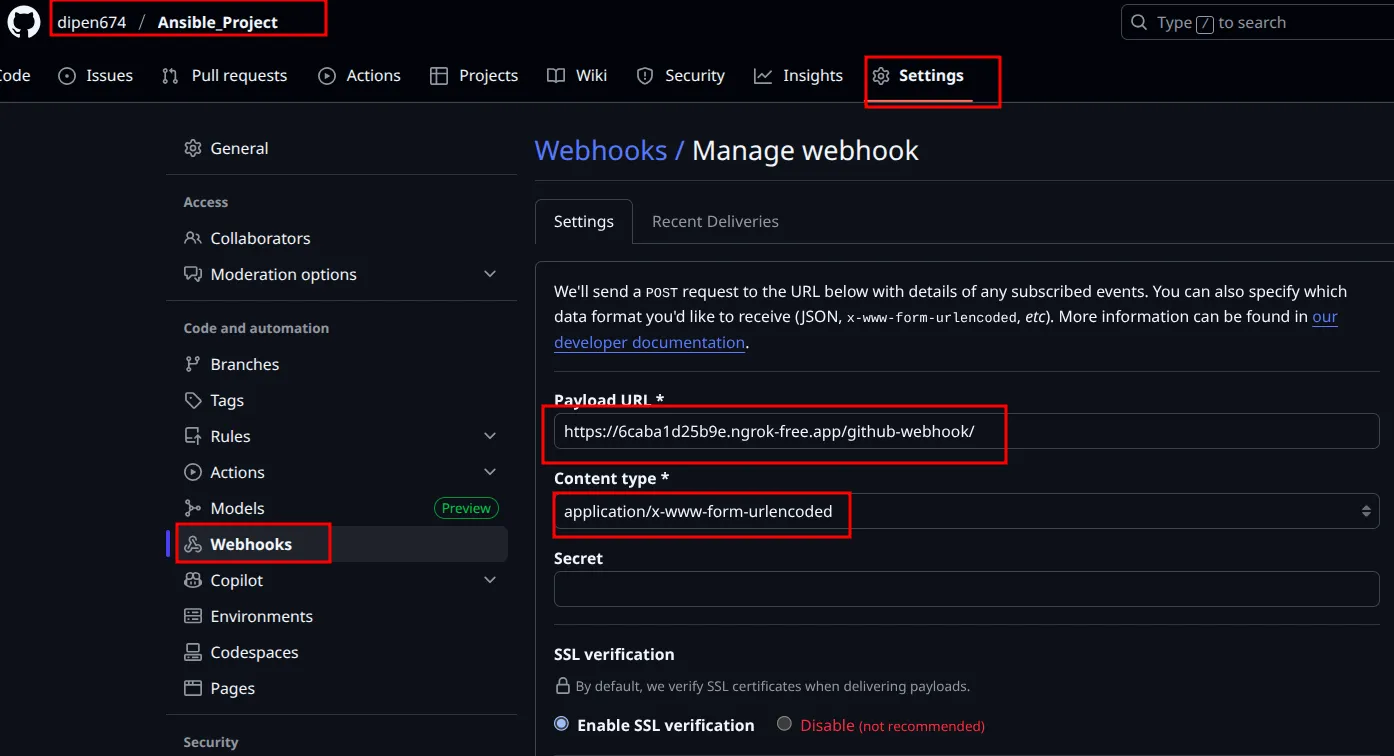
Task: Click the Wiki book icon
Action: click(x=556, y=76)
